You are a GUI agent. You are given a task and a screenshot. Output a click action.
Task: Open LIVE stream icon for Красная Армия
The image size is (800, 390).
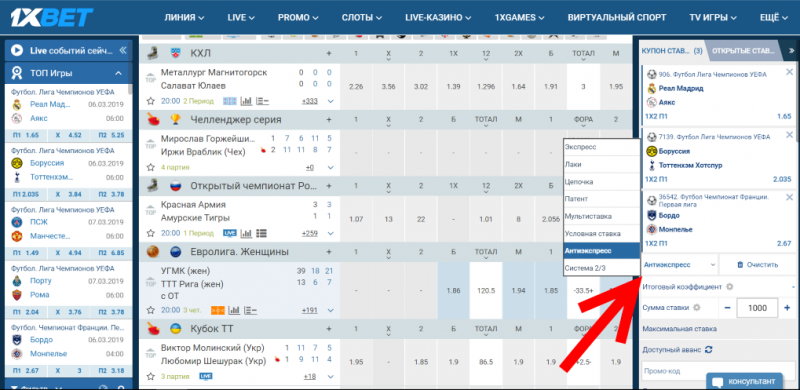(230, 233)
